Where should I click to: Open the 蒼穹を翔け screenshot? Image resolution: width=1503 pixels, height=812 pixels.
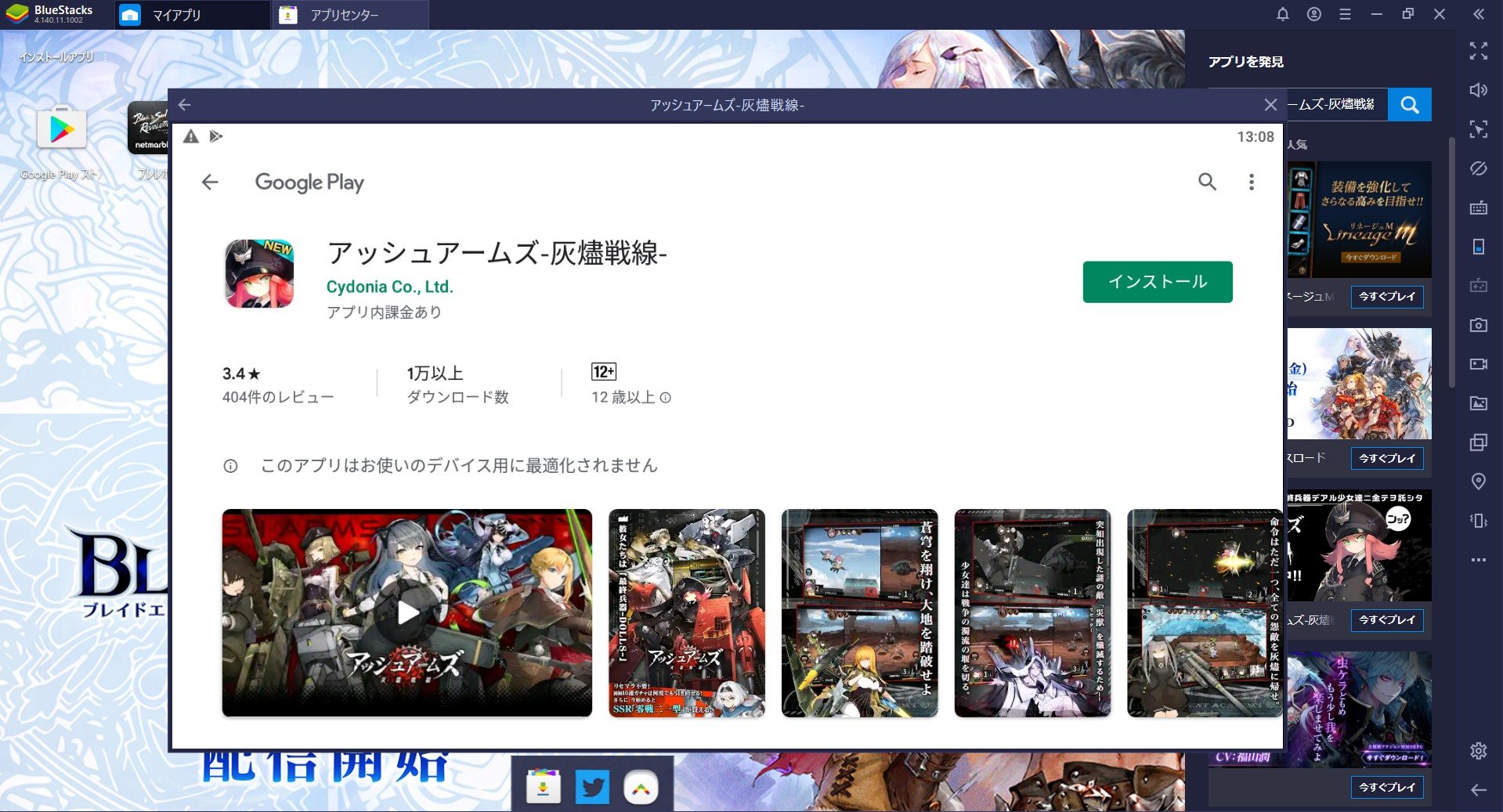[x=859, y=612]
